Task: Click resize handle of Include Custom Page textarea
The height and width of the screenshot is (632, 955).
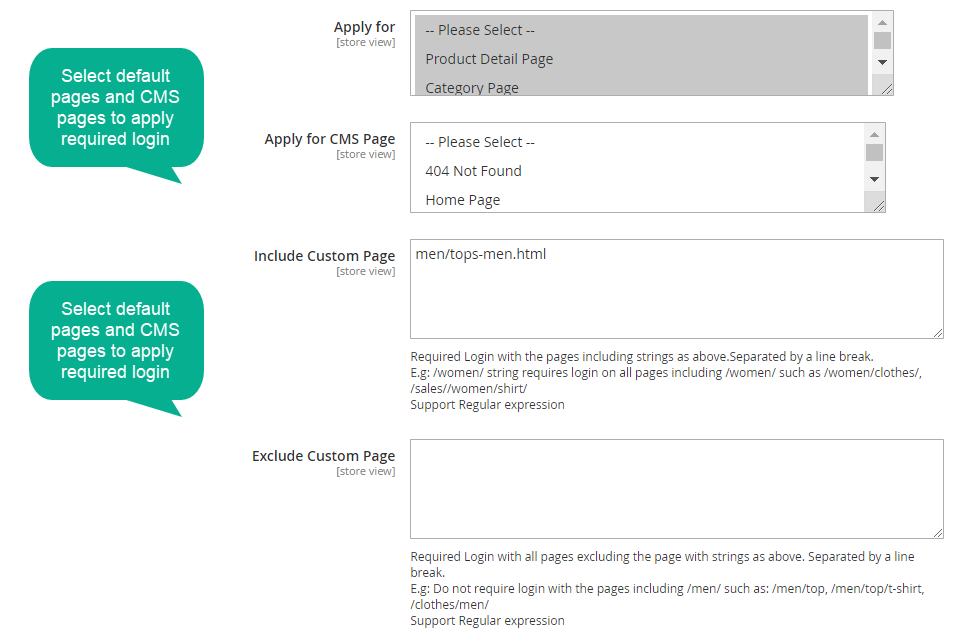Action: (937, 332)
